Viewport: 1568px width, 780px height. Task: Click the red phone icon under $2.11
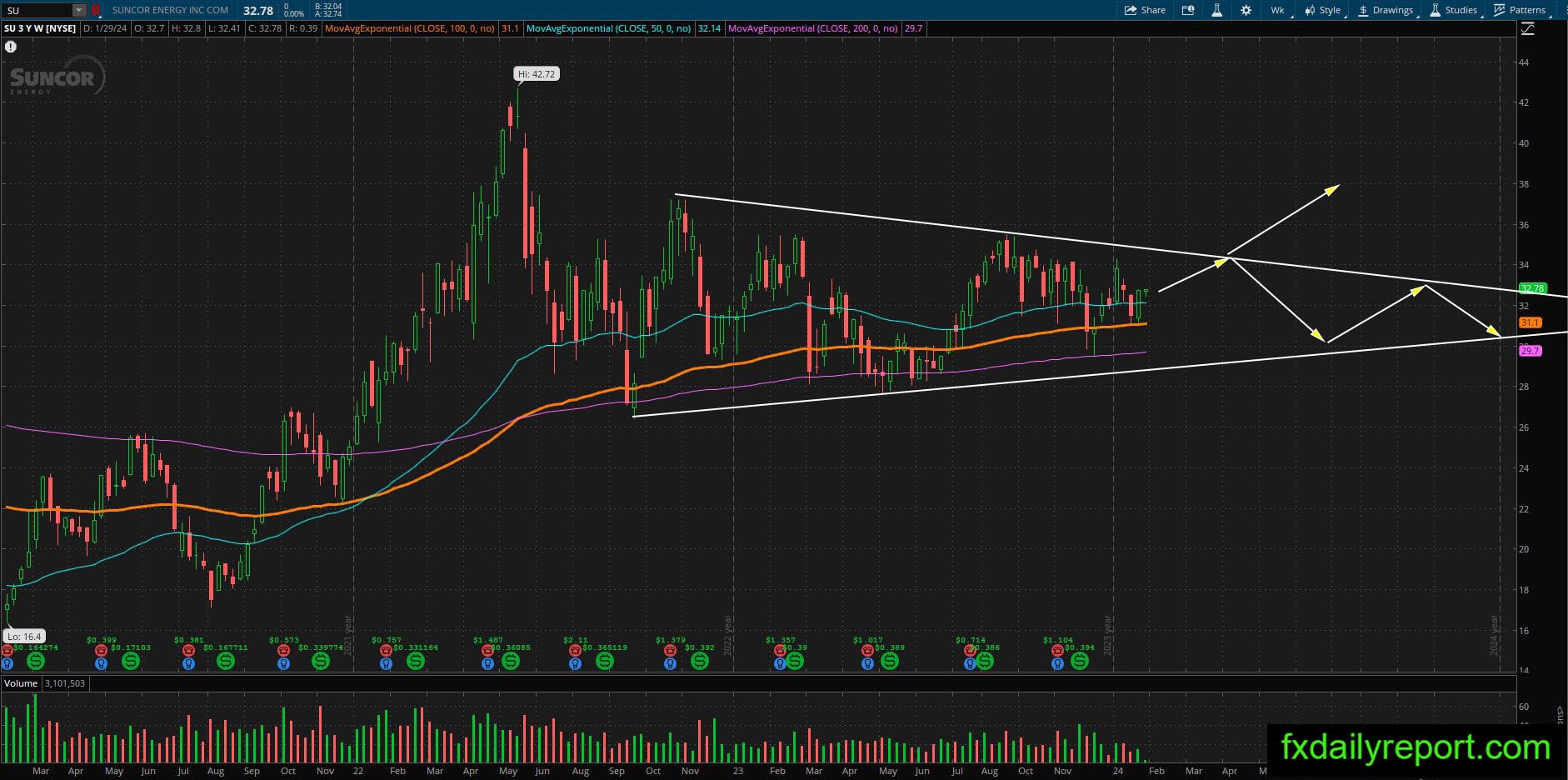575,650
